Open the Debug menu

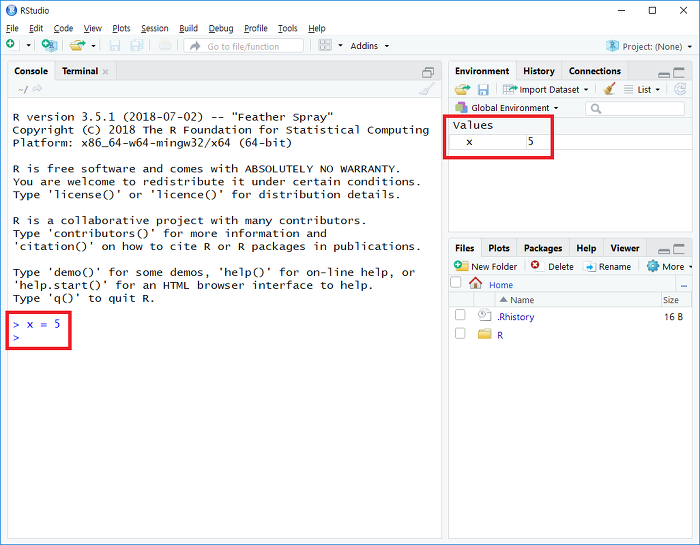pyautogui.click(x=221, y=28)
